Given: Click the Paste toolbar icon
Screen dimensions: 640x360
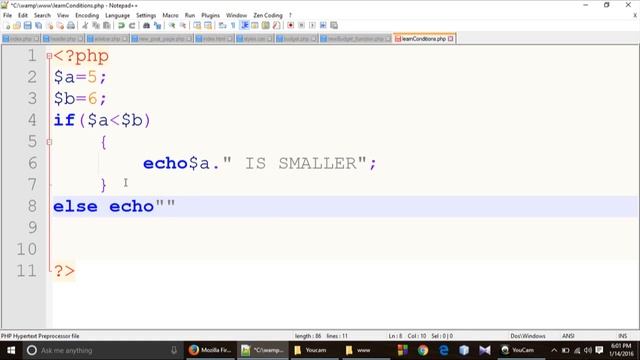Looking at the screenshot, I should coord(107,26).
